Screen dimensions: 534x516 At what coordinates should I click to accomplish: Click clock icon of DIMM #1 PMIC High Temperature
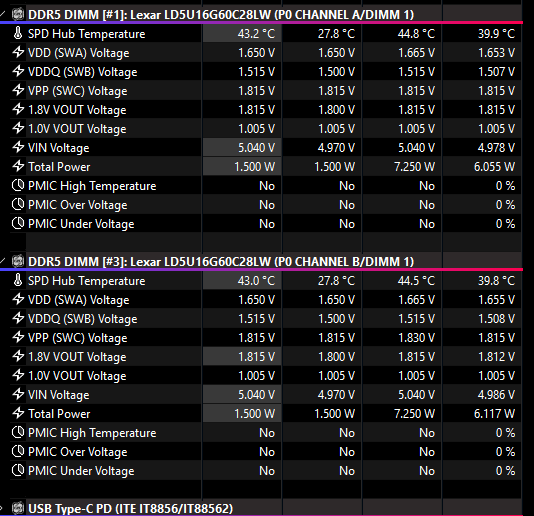[x=18, y=186]
